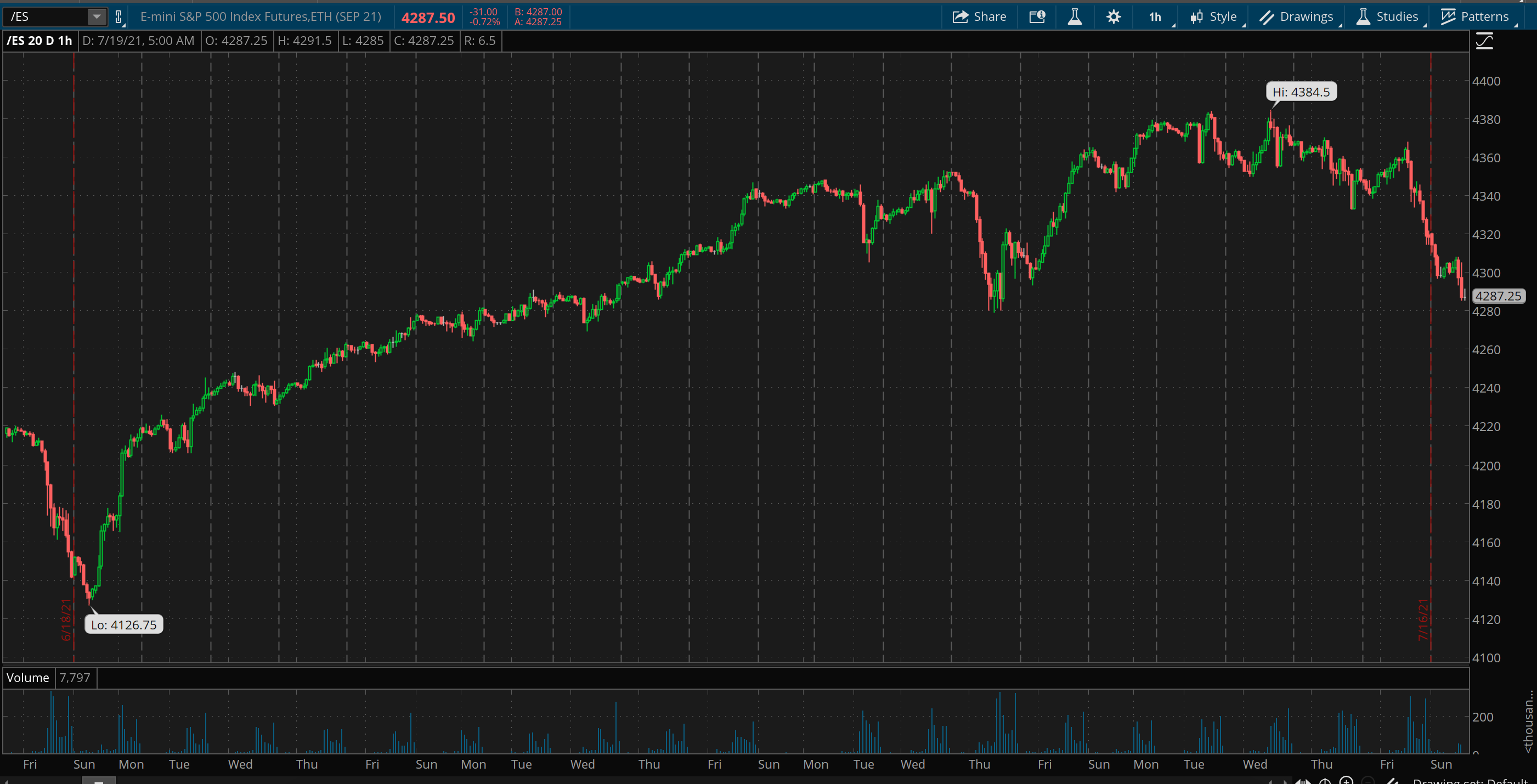The image size is (1537, 784).
Task: Click the drawing tool pencil icon
Action: 1393,781
